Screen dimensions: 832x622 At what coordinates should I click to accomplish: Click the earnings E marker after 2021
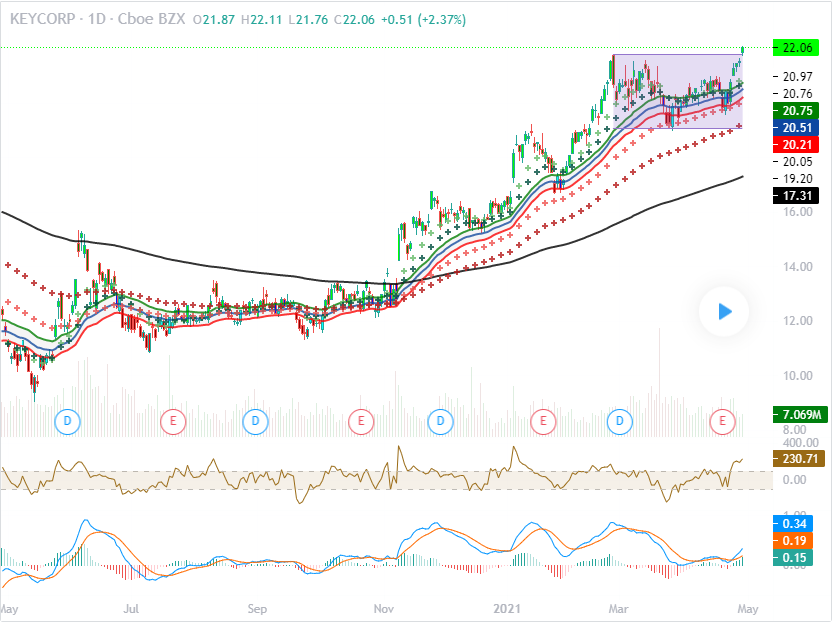pos(544,421)
